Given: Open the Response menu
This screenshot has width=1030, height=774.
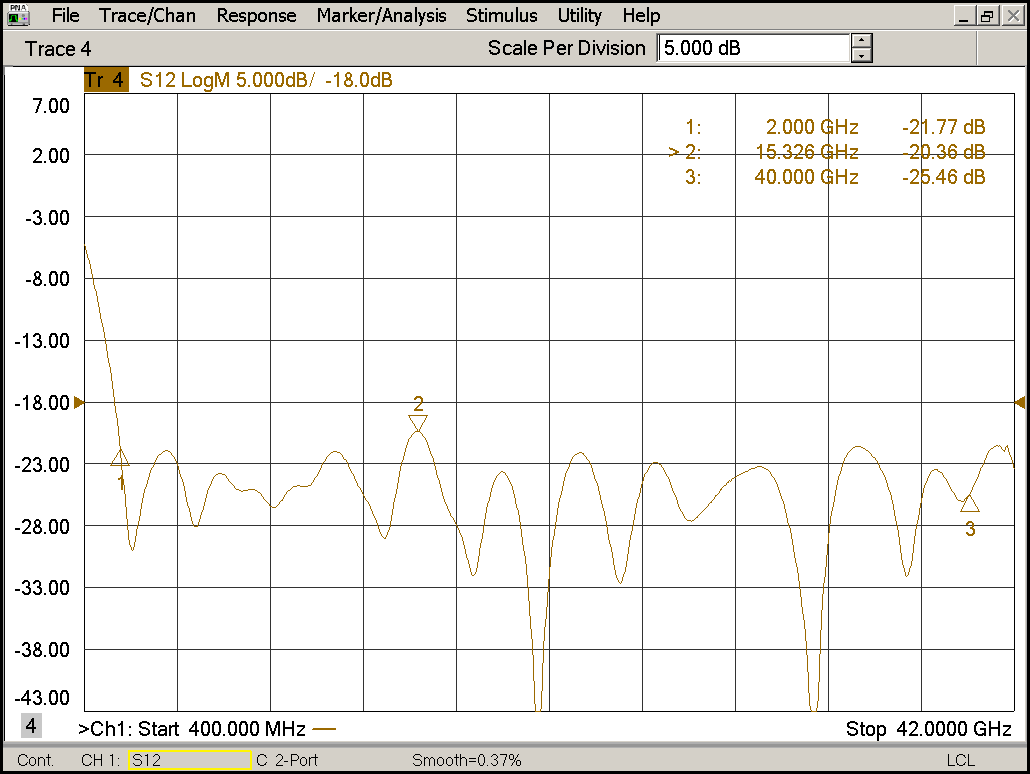Looking at the screenshot, I should (256, 16).
